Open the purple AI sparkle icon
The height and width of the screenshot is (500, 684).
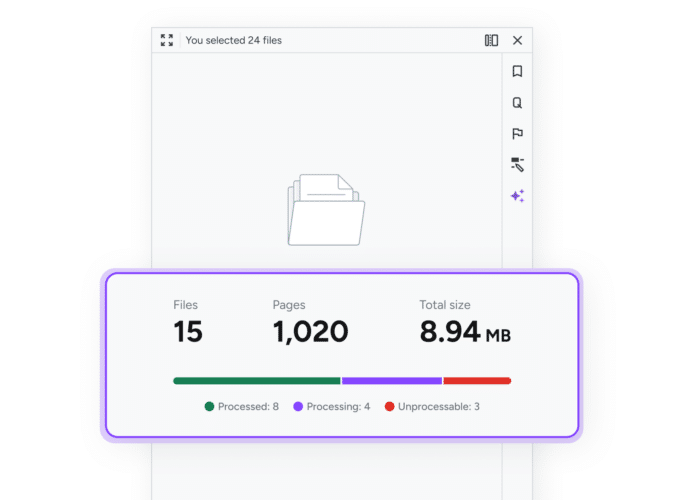517,196
